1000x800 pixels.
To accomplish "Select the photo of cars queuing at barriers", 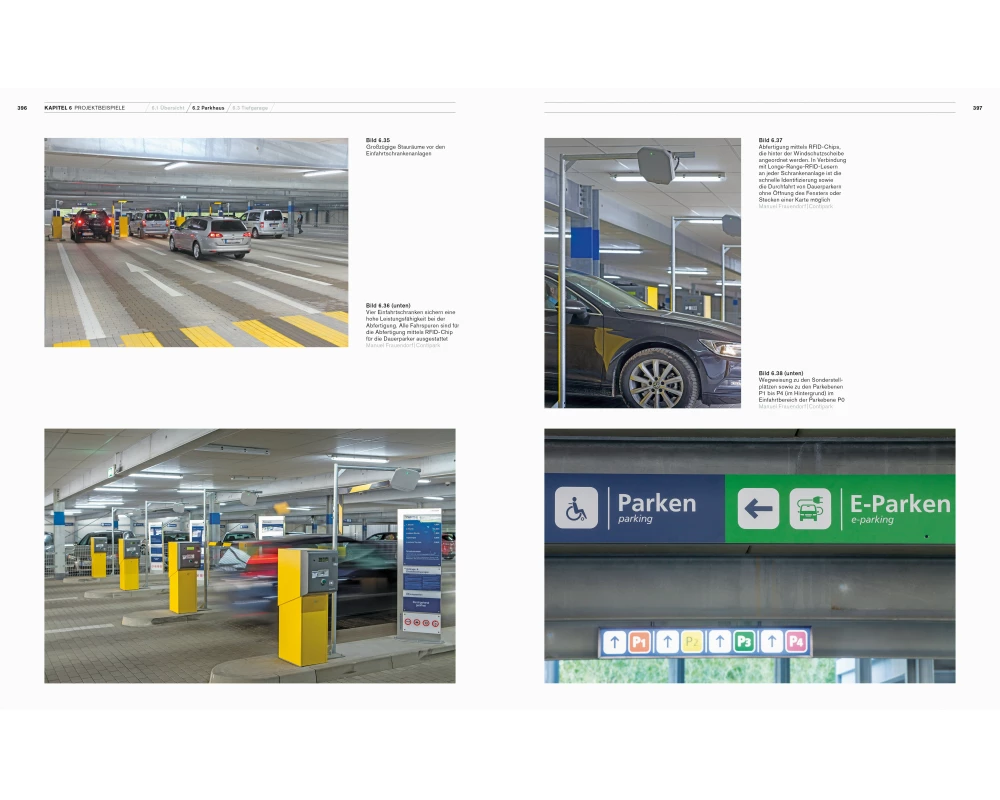I will [x=196, y=242].
